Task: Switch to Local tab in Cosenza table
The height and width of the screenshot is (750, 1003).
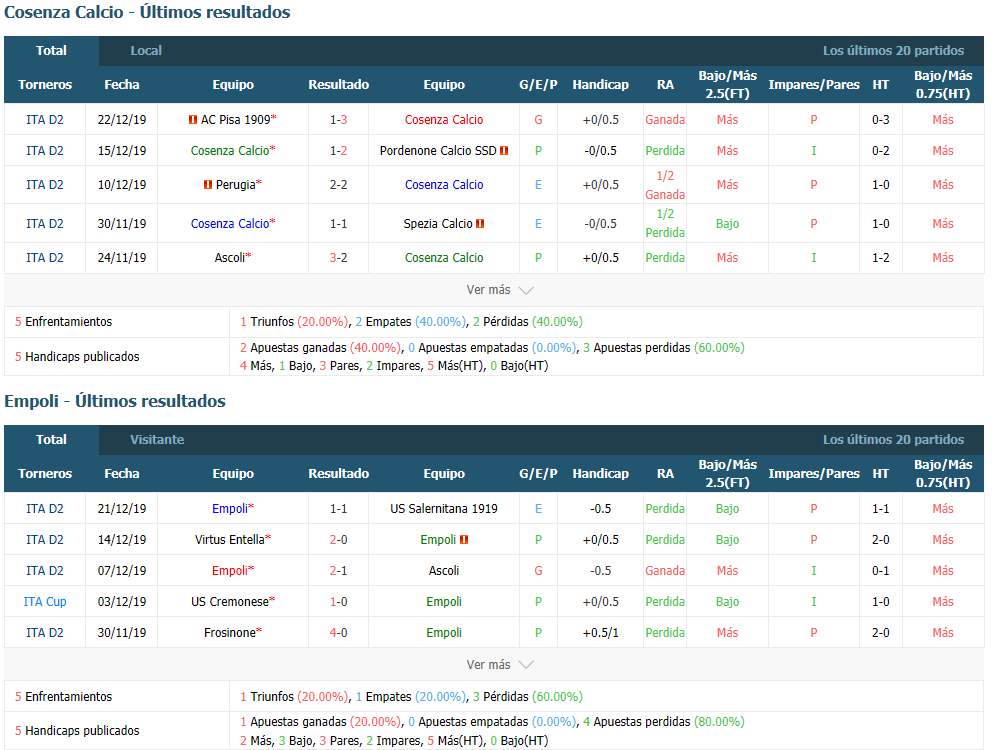Action: pyautogui.click(x=146, y=51)
